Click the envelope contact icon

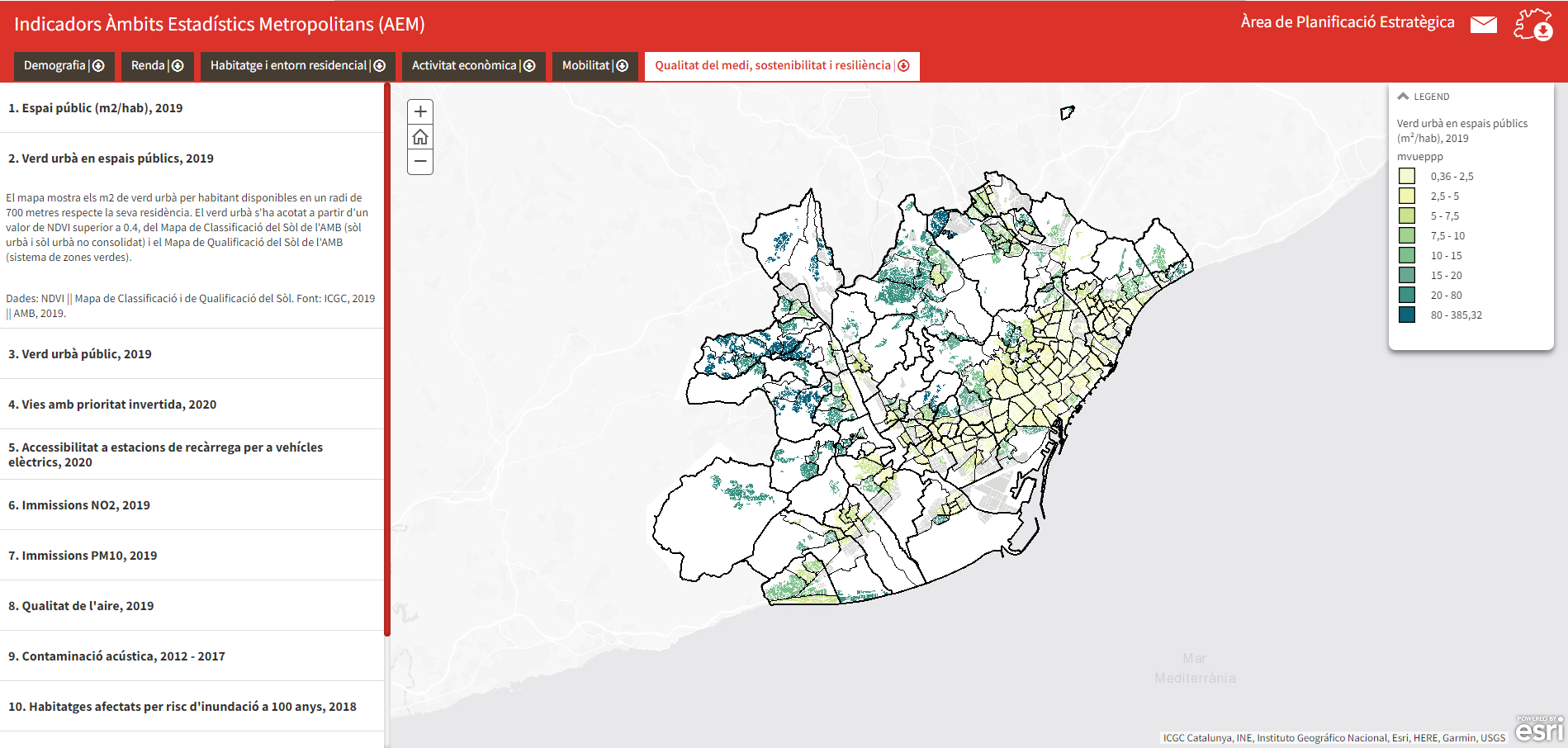(x=1483, y=25)
